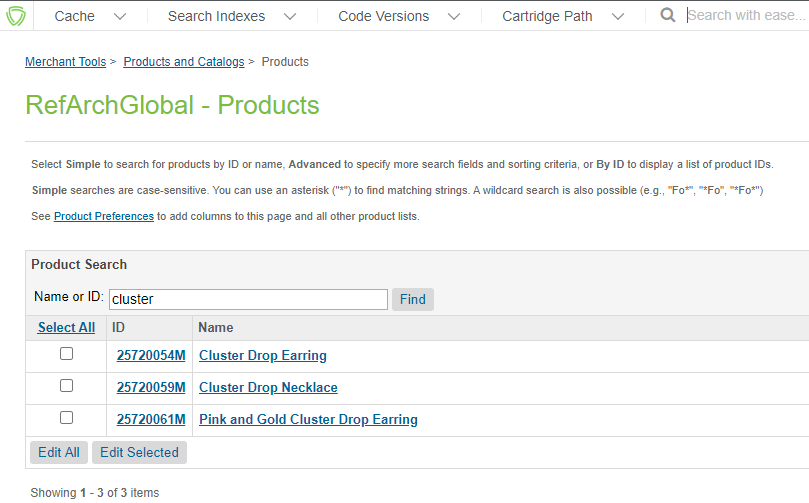Click the magnifying glass search icon

[668, 15]
